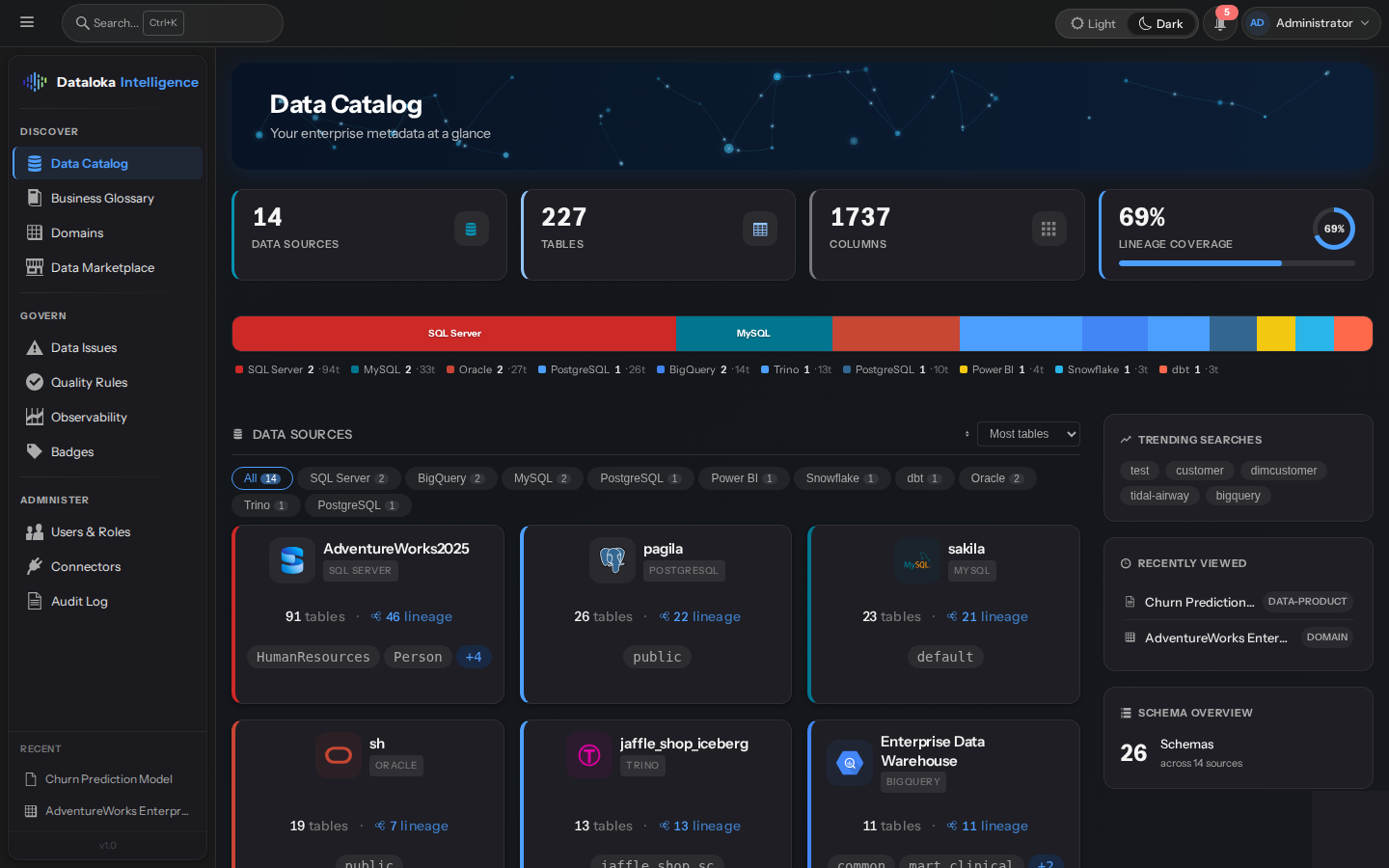1389x868 pixels.
Task: Expand the +4 schemas on AdventureWorks2025
Action: tap(474, 657)
